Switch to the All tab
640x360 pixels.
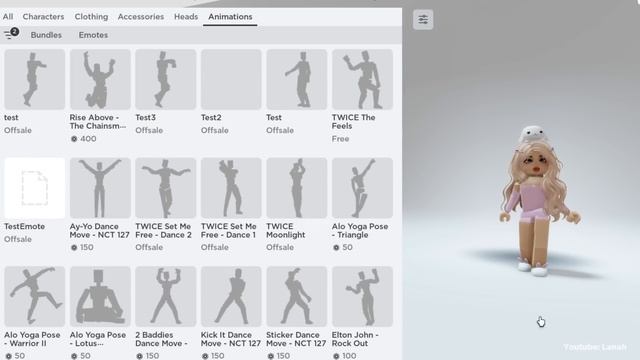tap(8, 17)
